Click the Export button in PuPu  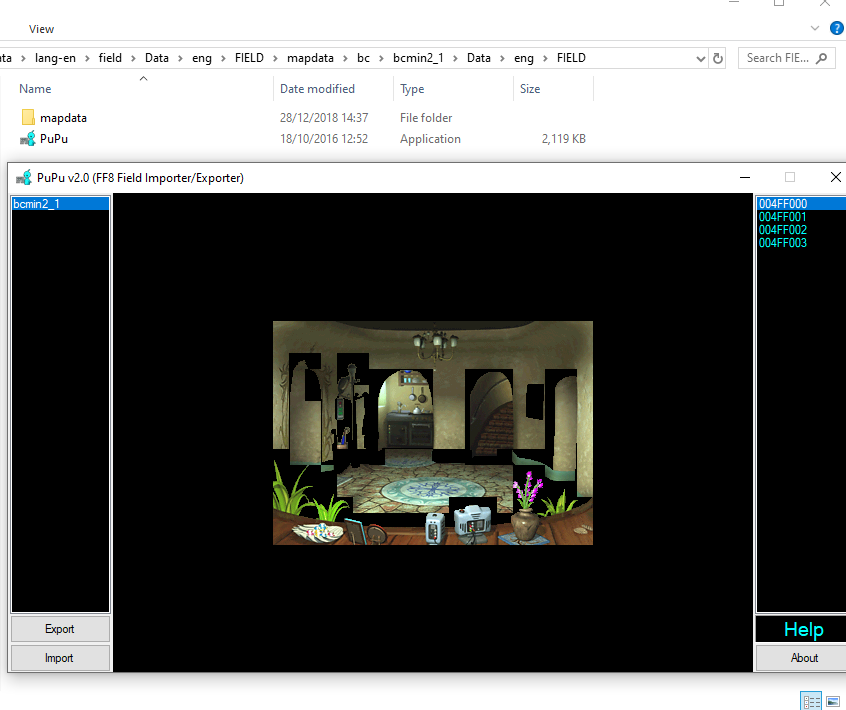[x=60, y=629]
